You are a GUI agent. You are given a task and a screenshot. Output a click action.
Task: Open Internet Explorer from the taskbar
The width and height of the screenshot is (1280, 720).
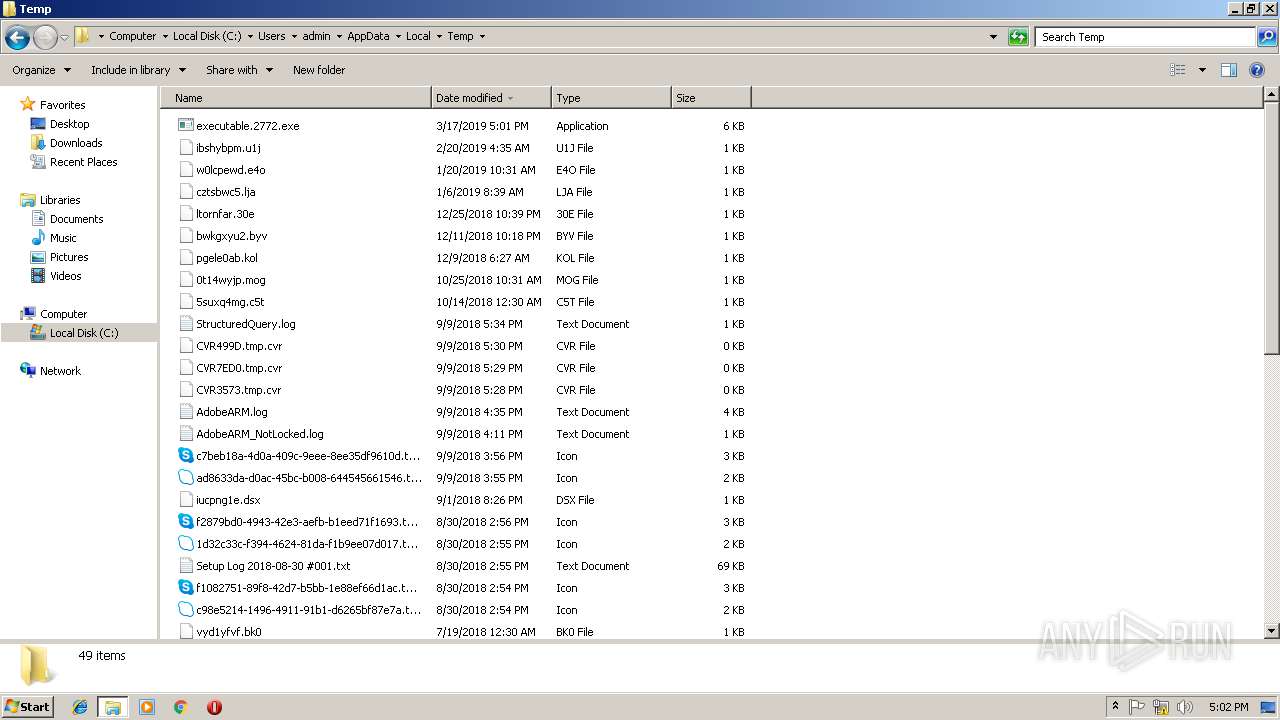point(80,707)
